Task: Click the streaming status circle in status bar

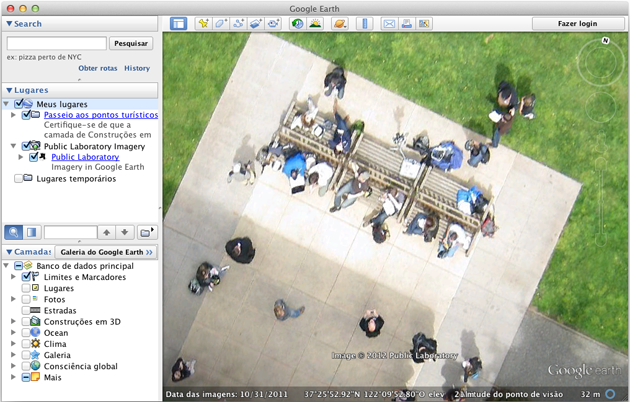Action: click(610, 394)
